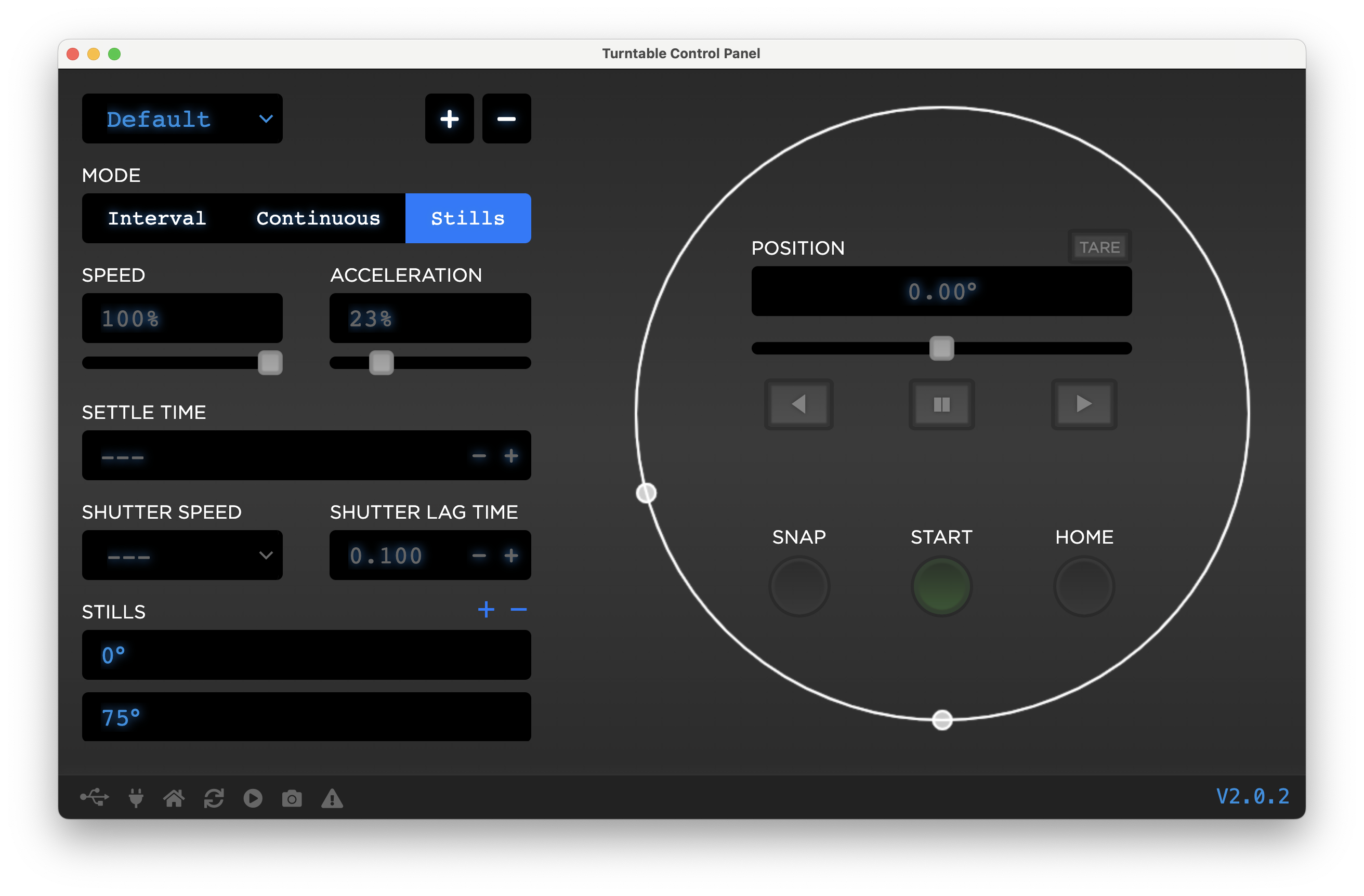Viewport: 1364px width, 896px height.
Task: Open the Default preset dropdown
Action: click(x=182, y=118)
